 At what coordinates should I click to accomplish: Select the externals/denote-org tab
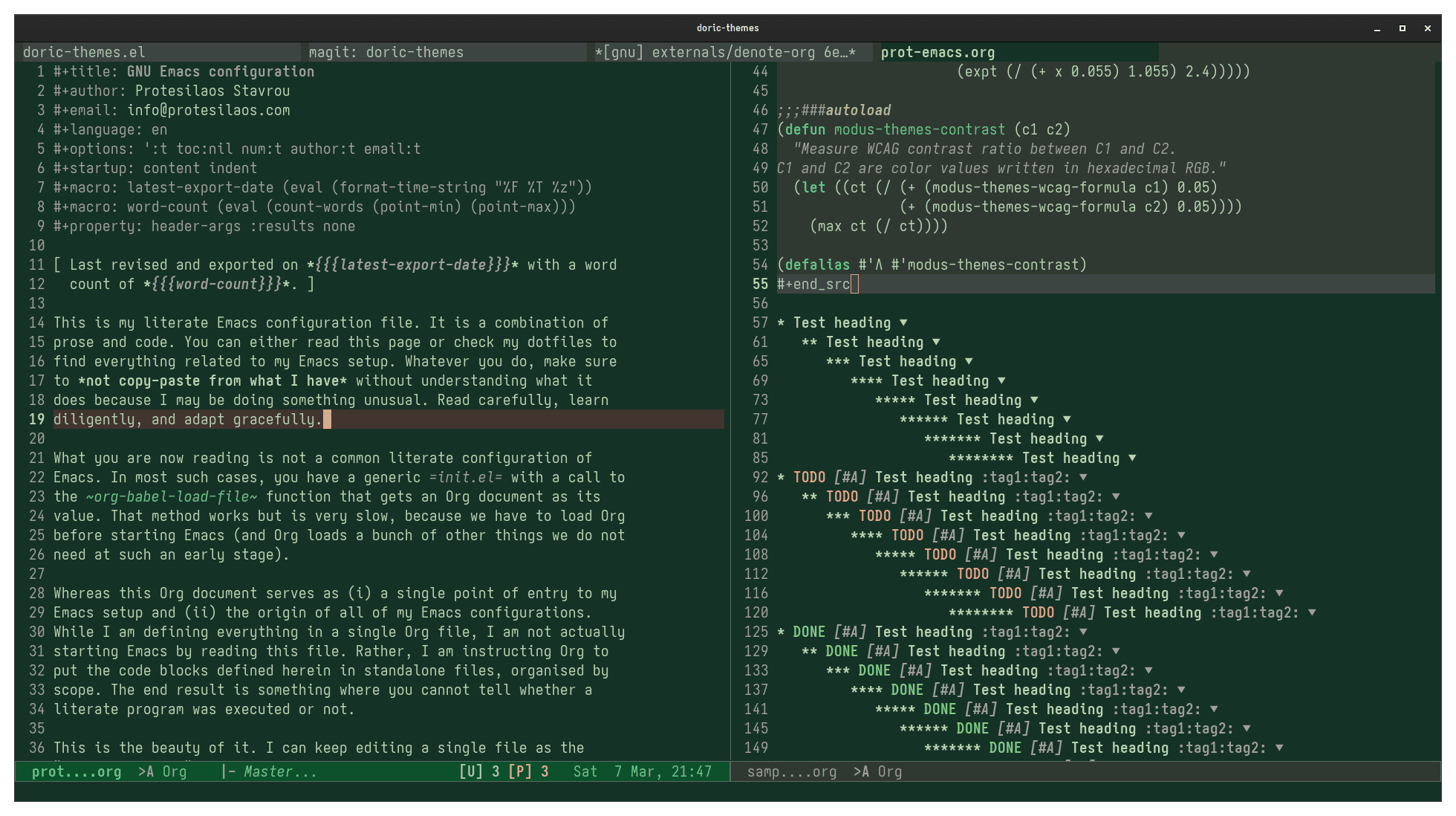click(x=725, y=52)
